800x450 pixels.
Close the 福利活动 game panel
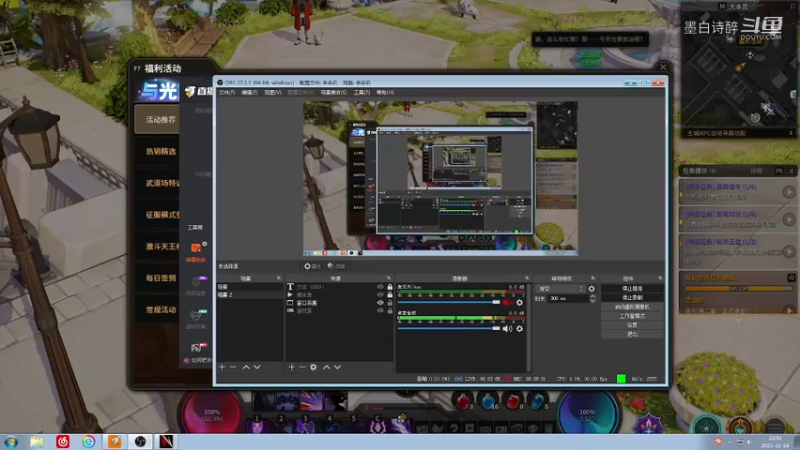click(x=663, y=67)
